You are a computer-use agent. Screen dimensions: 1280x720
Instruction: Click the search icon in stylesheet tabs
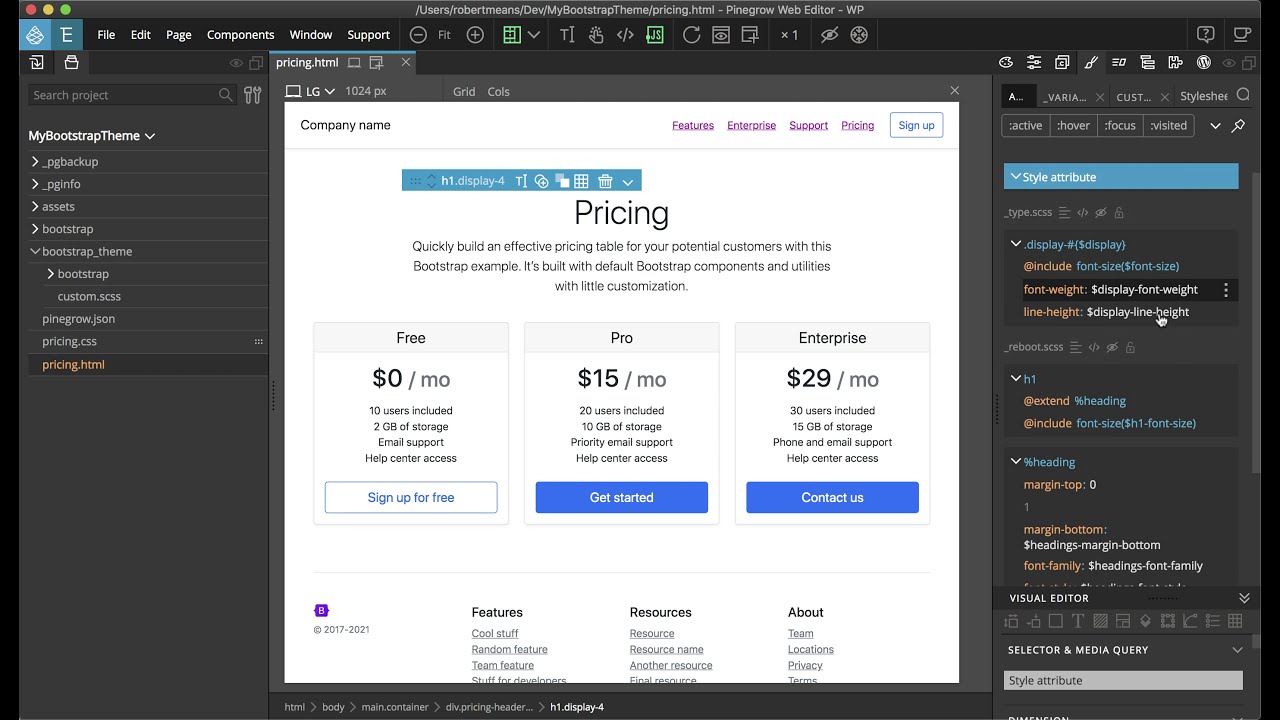coord(1243,95)
